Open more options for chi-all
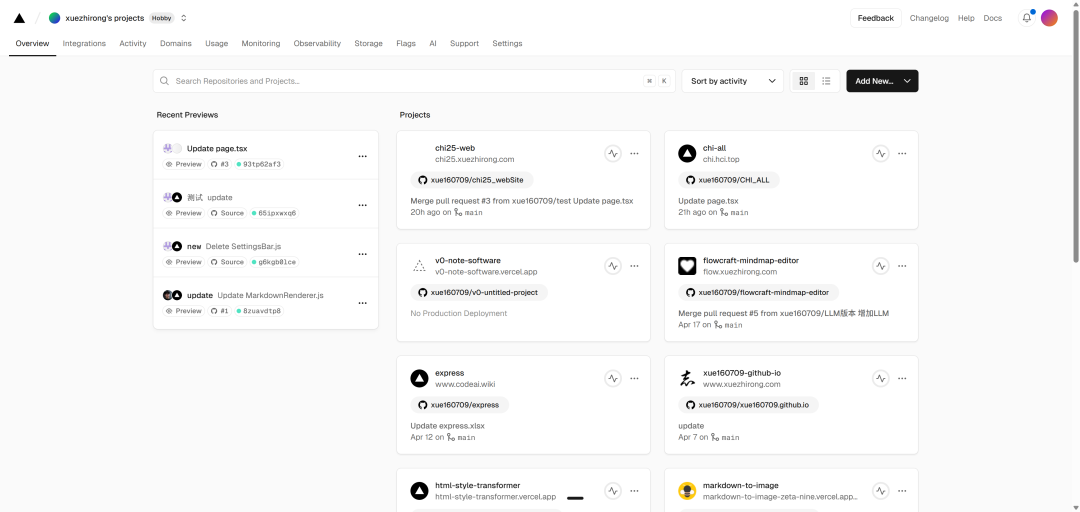Image resolution: width=1080 pixels, height=512 pixels. pos(902,153)
